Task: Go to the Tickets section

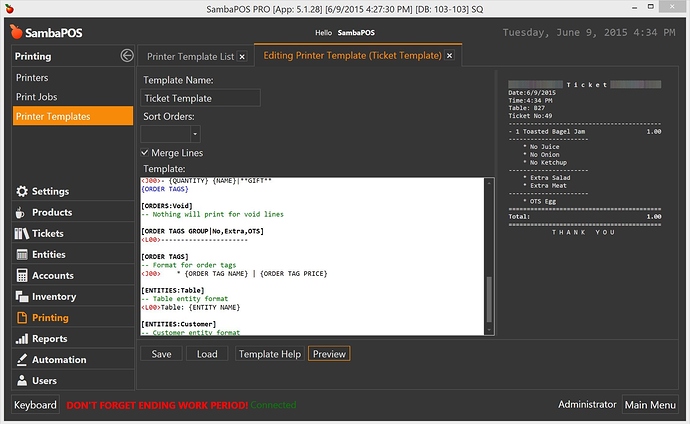Action: [x=48, y=234]
